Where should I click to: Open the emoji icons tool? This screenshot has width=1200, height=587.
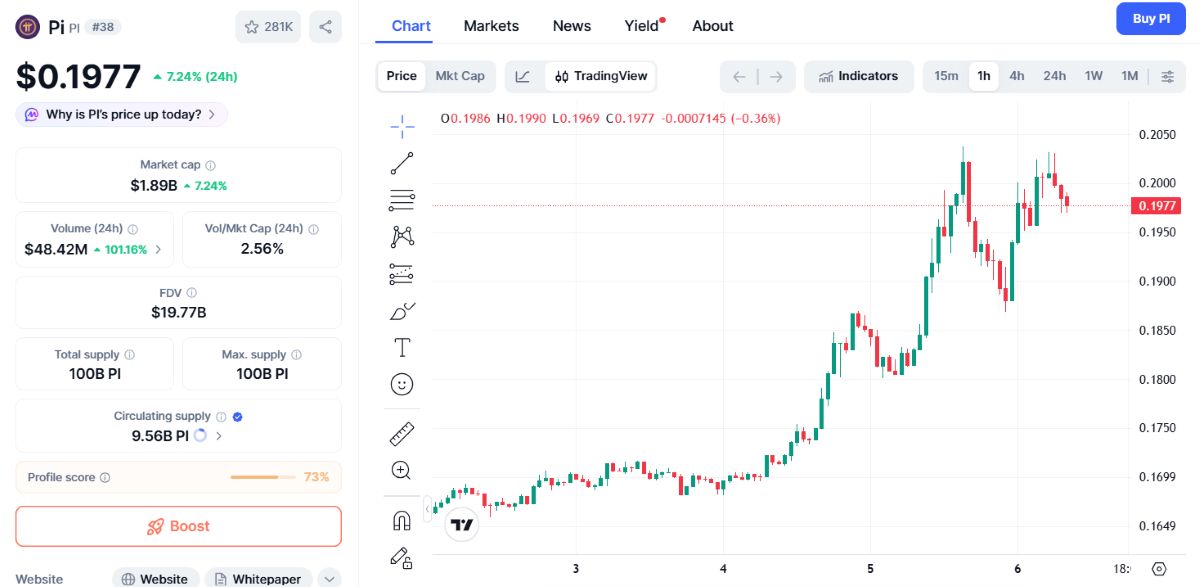point(402,384)
